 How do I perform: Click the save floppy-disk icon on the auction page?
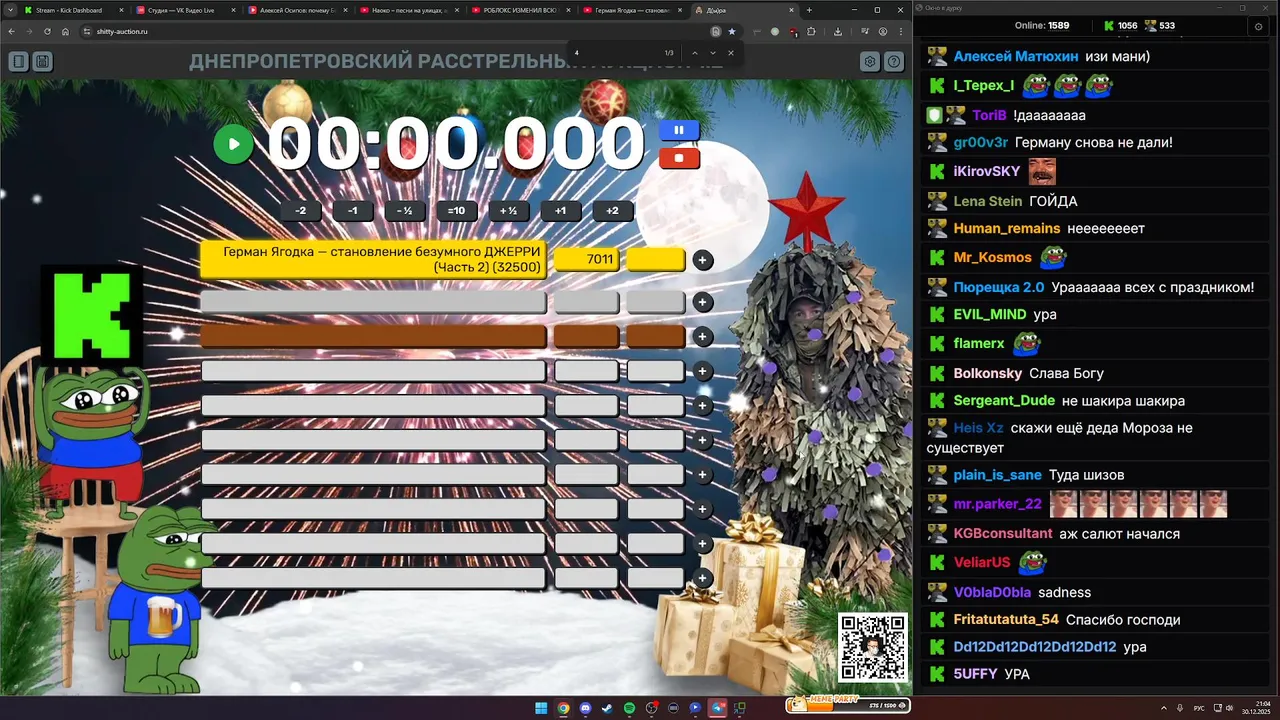(42, 62)
